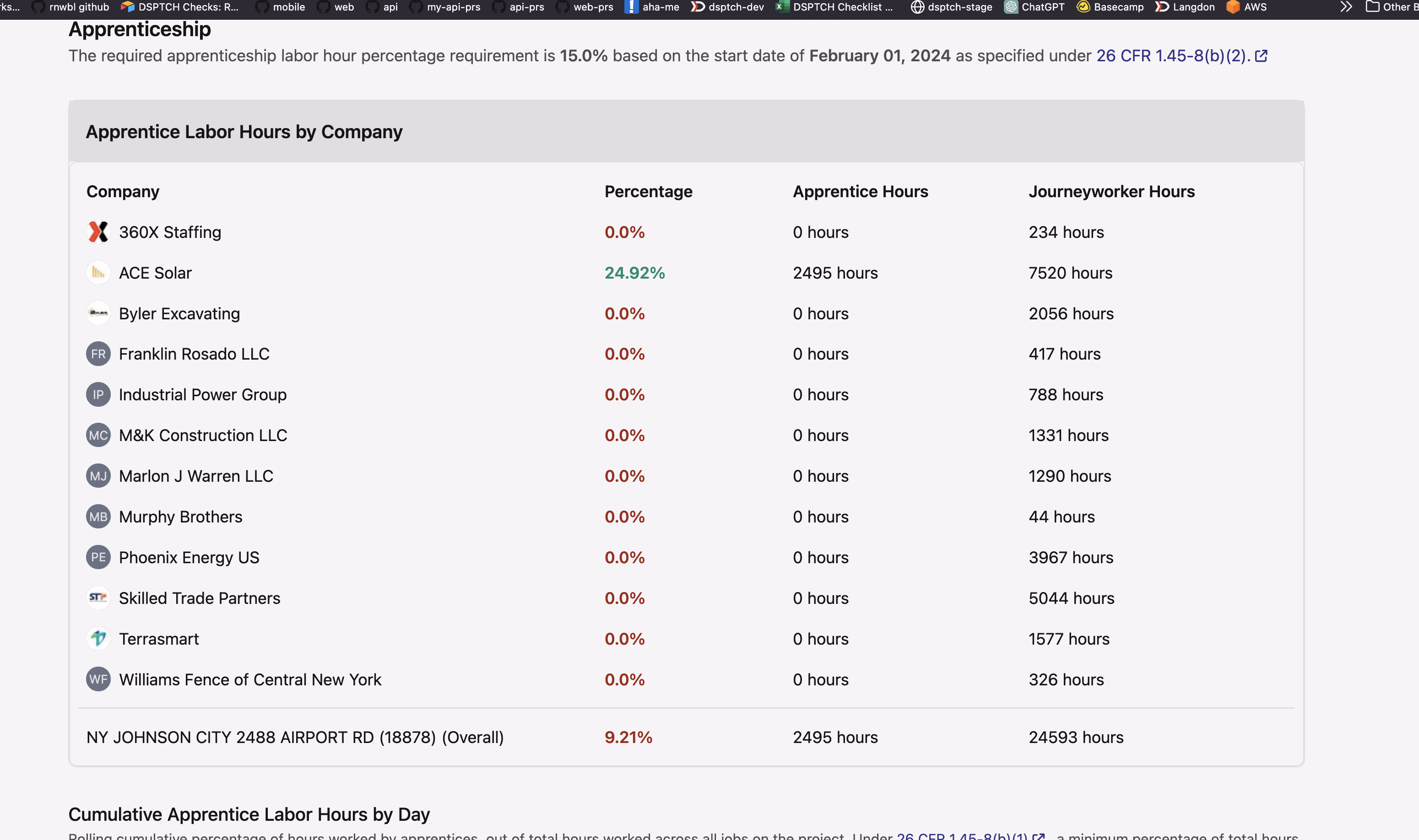Viewport: 1419px width, 840px height.
Task: Click the Terrasmart company name
Action: pos(159,639)
